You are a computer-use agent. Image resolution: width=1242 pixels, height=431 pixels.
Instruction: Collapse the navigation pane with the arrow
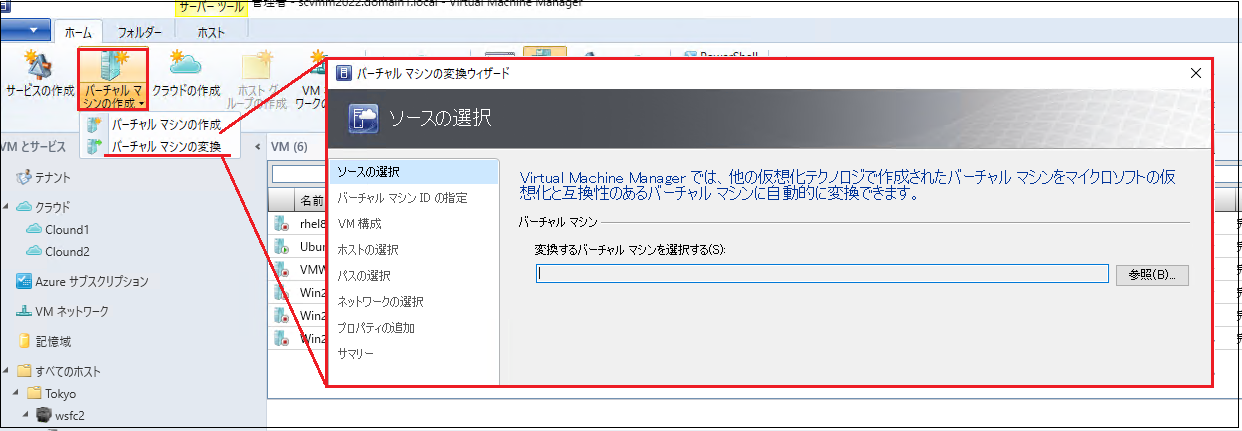click(x=258, y=146)
